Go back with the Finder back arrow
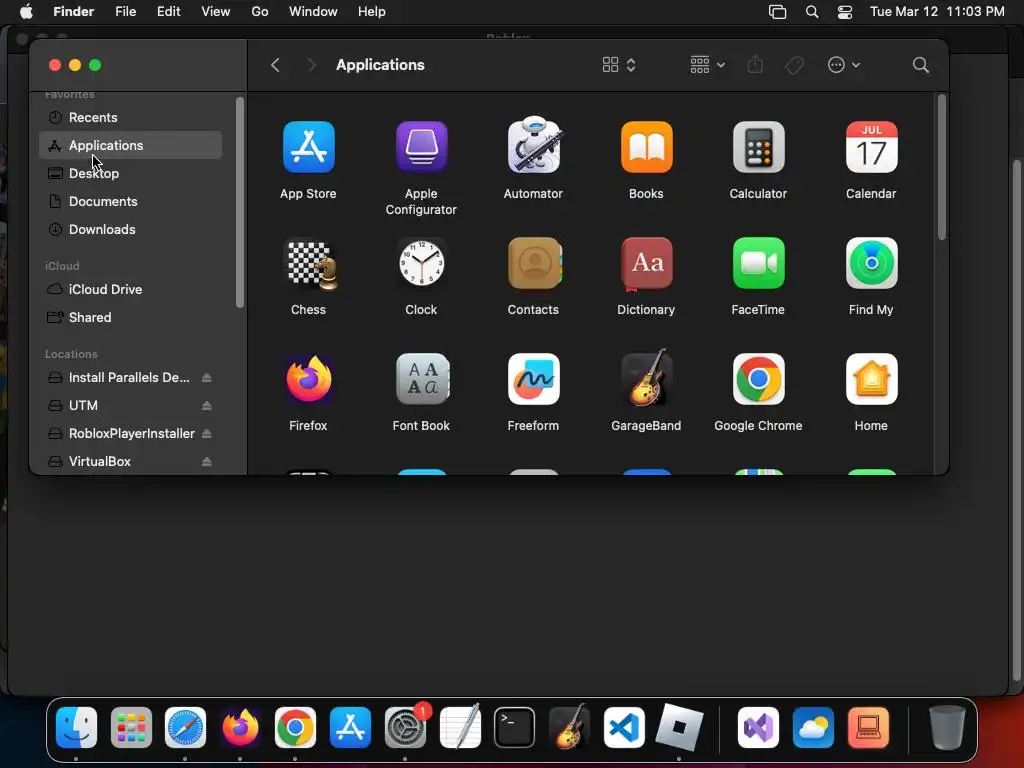 [x=275, y=65]
